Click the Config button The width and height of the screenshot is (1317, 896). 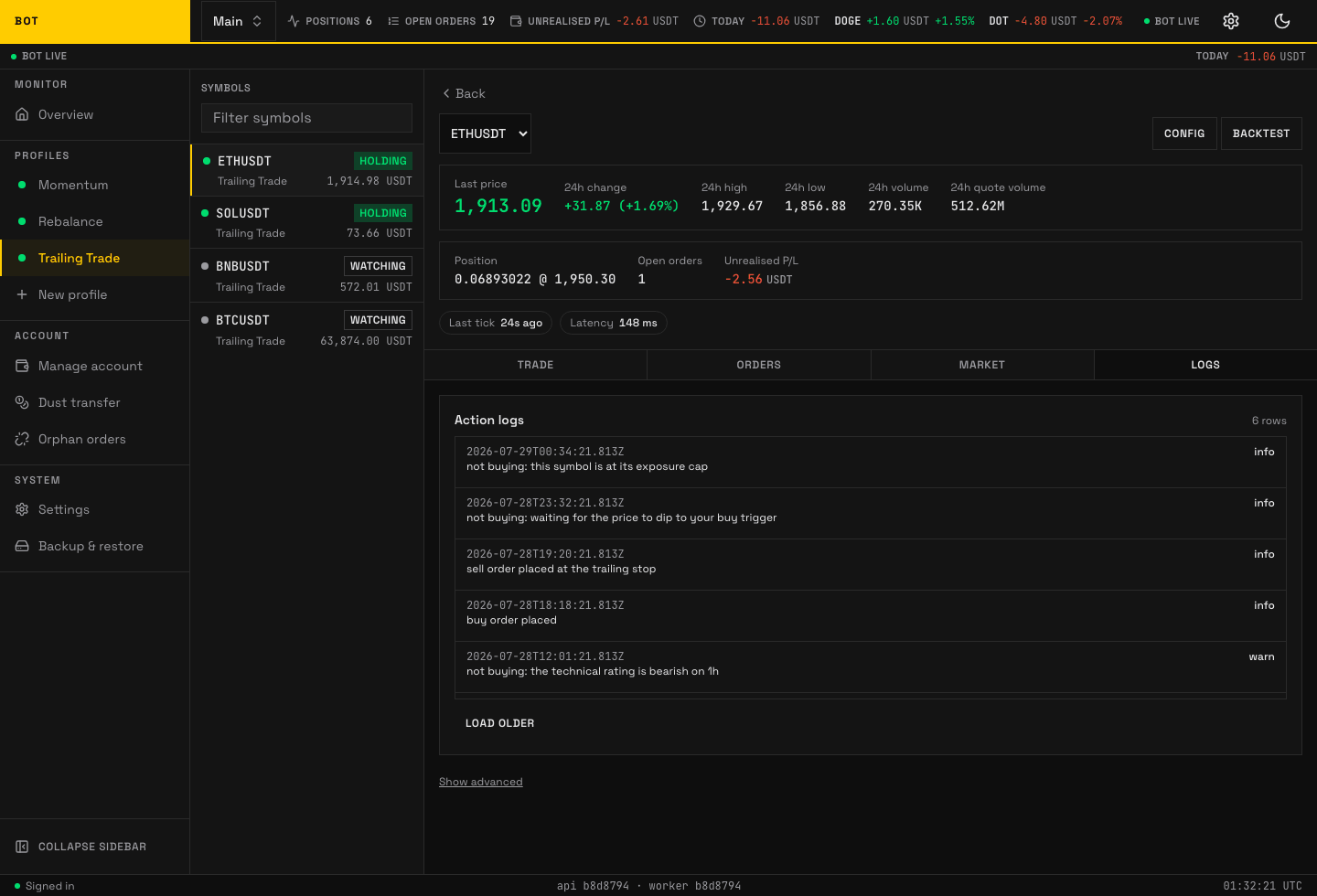1184,133
